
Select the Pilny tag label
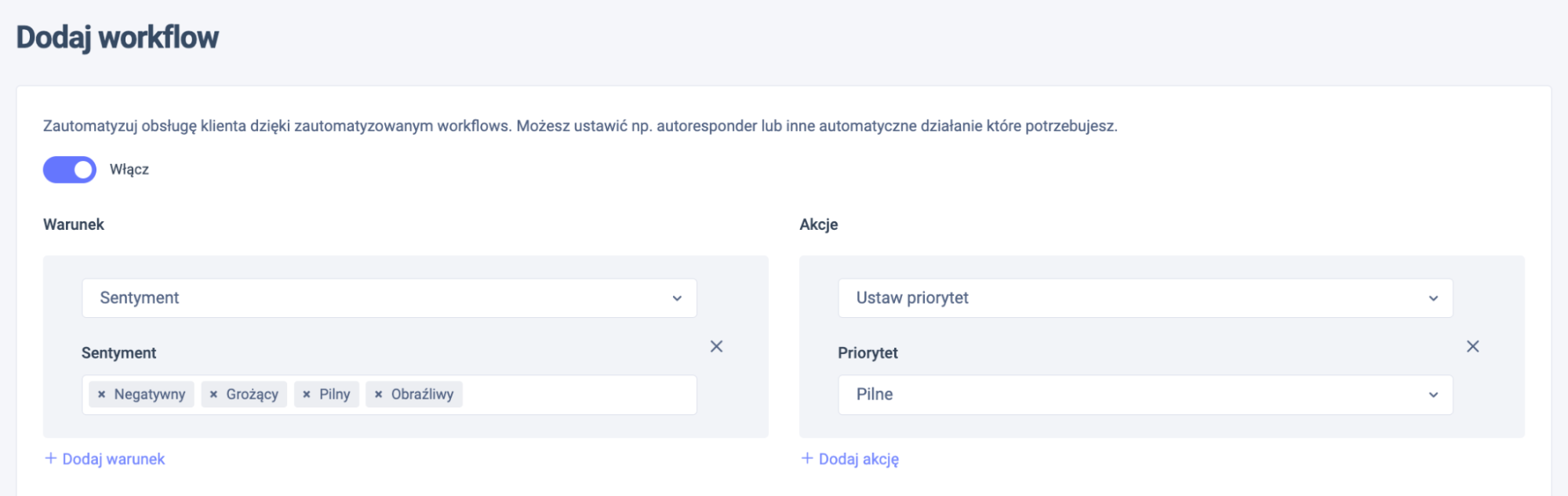[335, 395]
